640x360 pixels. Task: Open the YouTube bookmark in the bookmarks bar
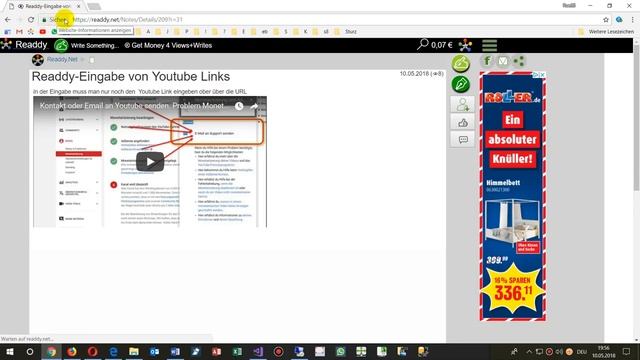(x=42, y=31)
